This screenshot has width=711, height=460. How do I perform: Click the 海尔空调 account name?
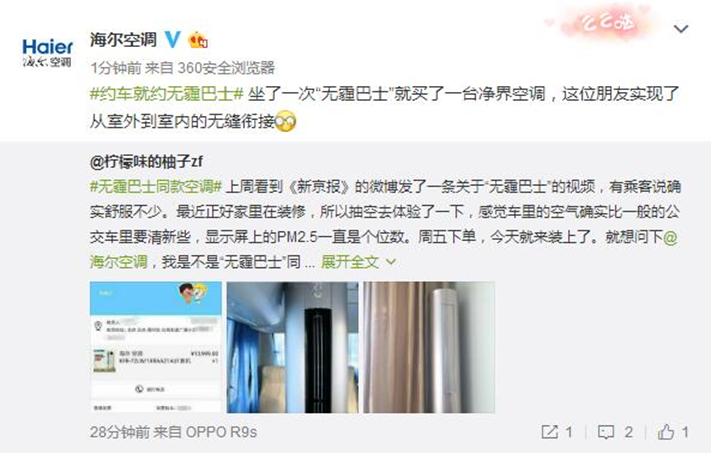coord(123,39)
